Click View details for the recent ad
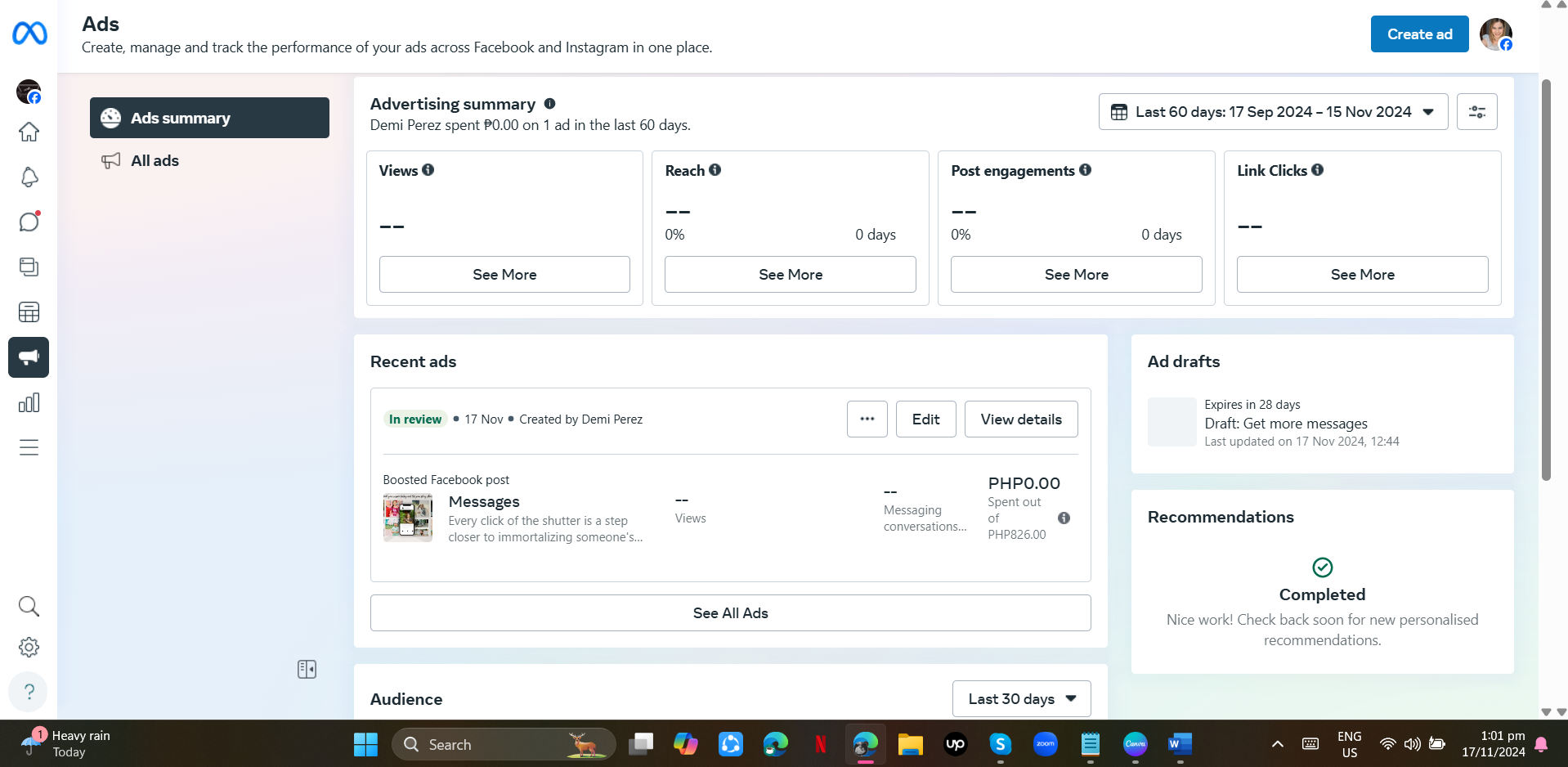The width and height of the screenshot is (1568, 767). pos(1021,419)
